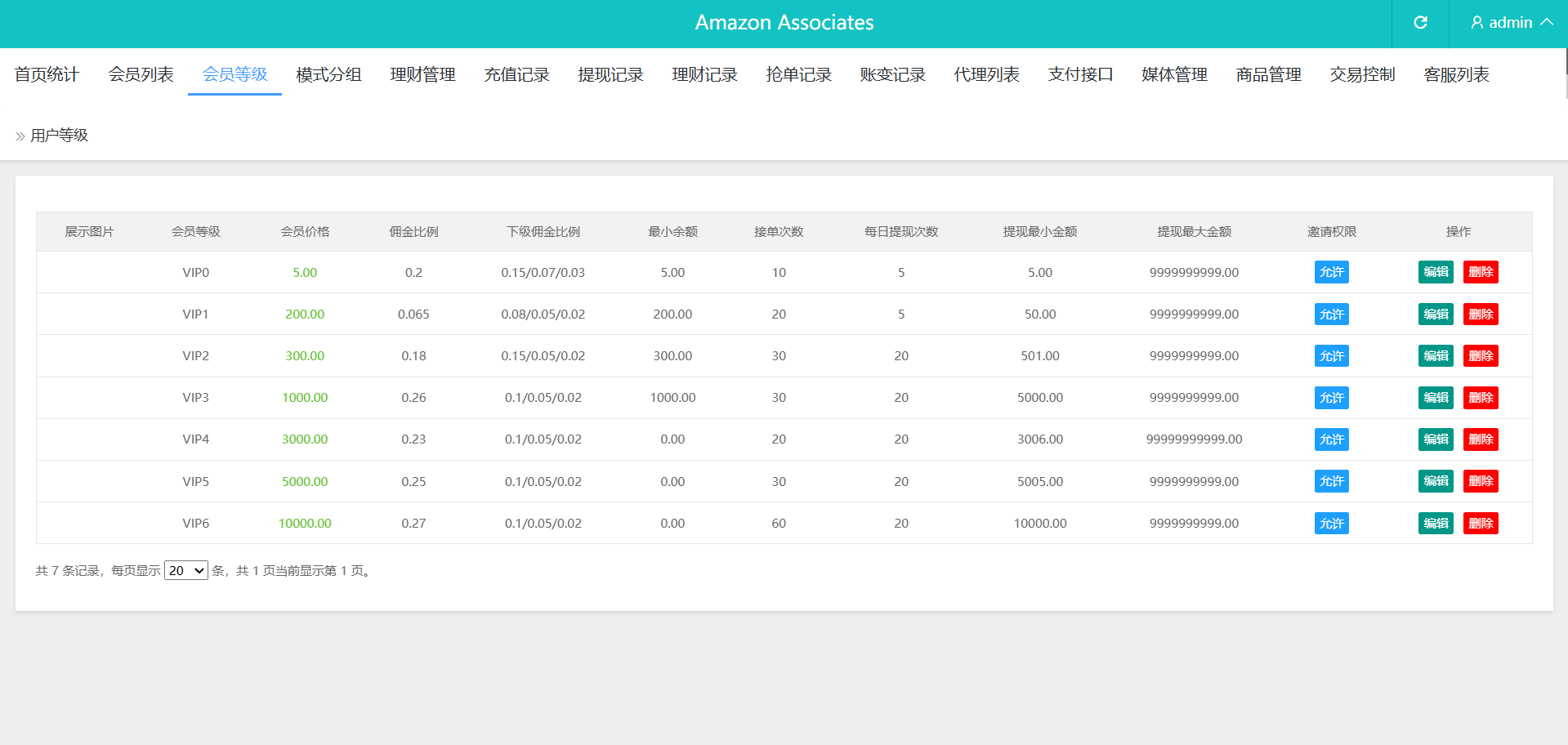Click minimum withdrawal 3006.00 cell
The image size is (1568, 745).
pyautogui.click(x=1040, y=439)
